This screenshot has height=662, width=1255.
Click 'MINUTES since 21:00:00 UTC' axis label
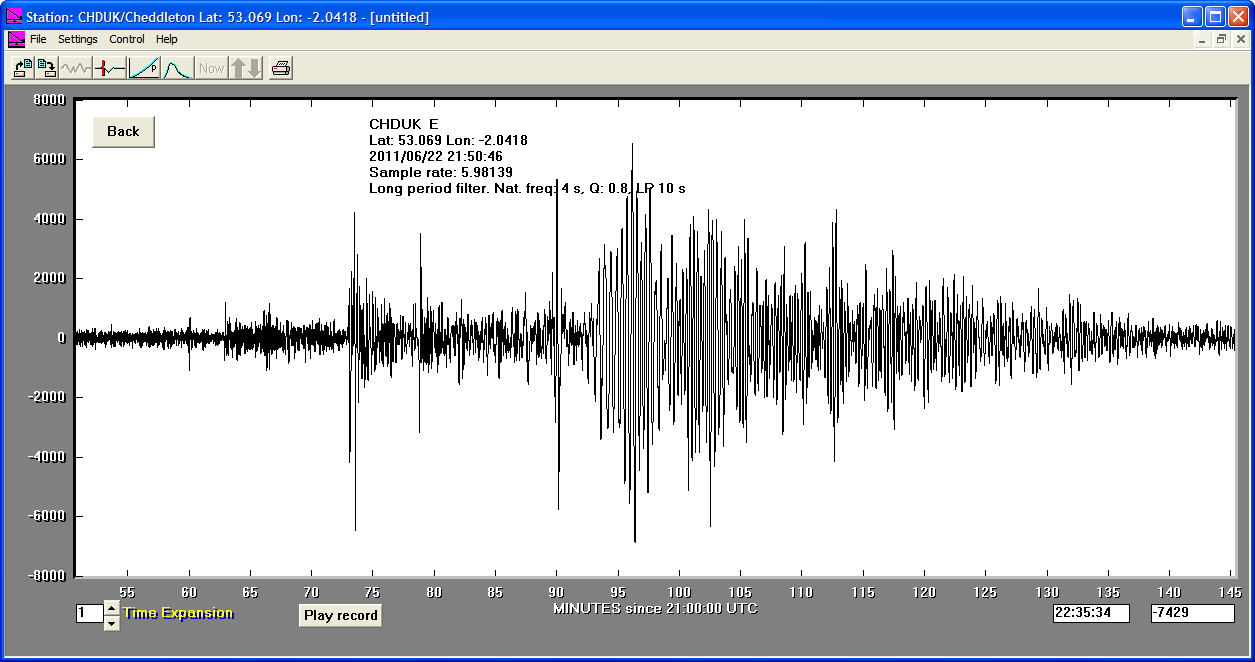tap(655, 608)
